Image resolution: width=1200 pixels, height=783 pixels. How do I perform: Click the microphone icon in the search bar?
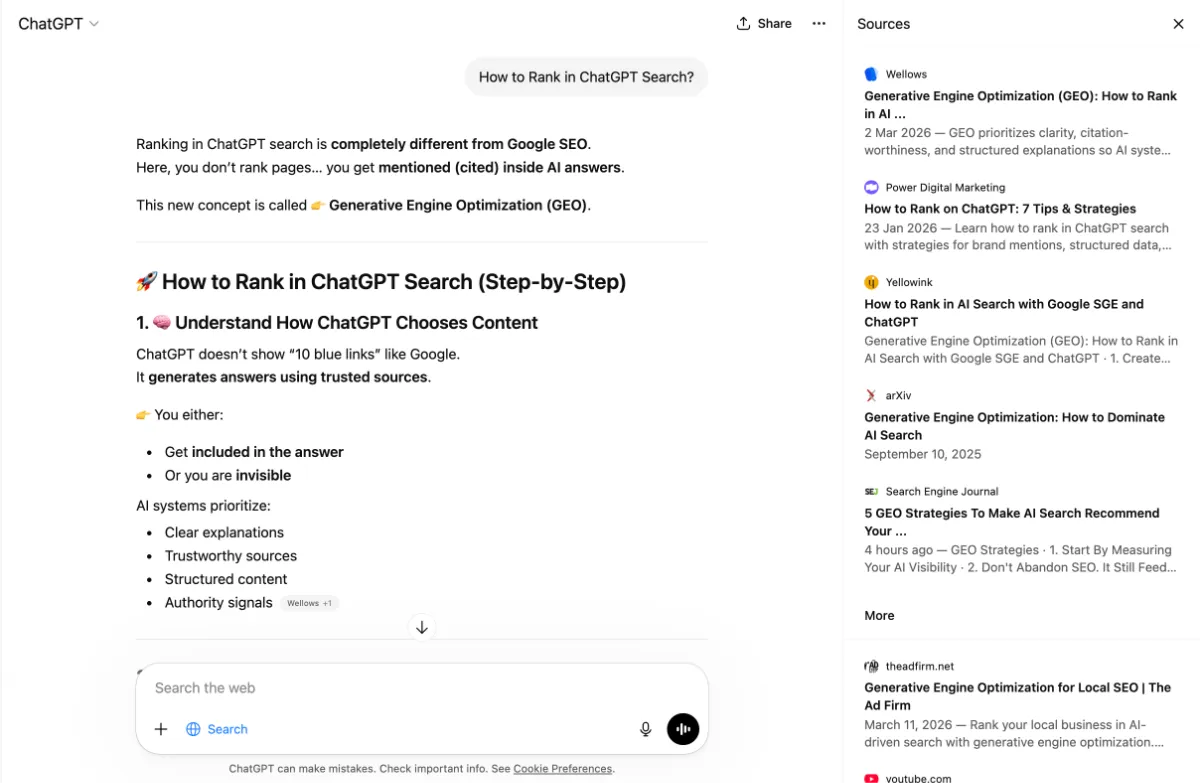coord(645,729)
